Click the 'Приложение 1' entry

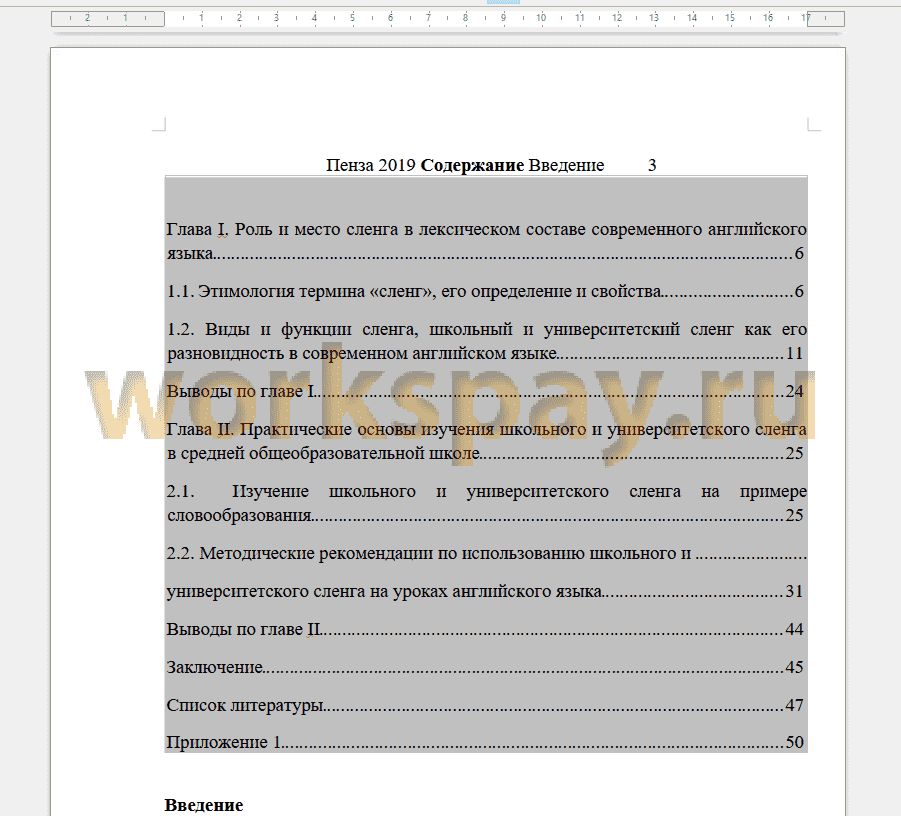(x=486, y=742)
